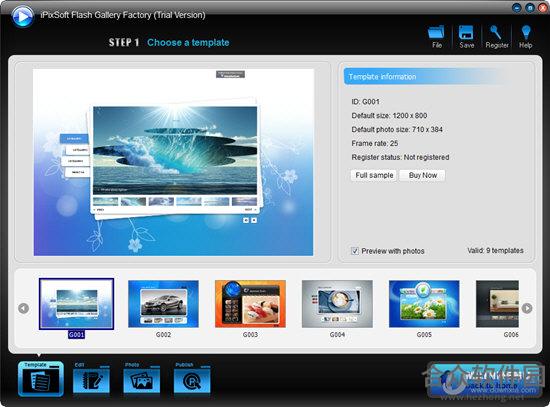The width and height of the screenshot is (550, 407).
Task: Click the G003 label text
Action: (x=250, y=335)
